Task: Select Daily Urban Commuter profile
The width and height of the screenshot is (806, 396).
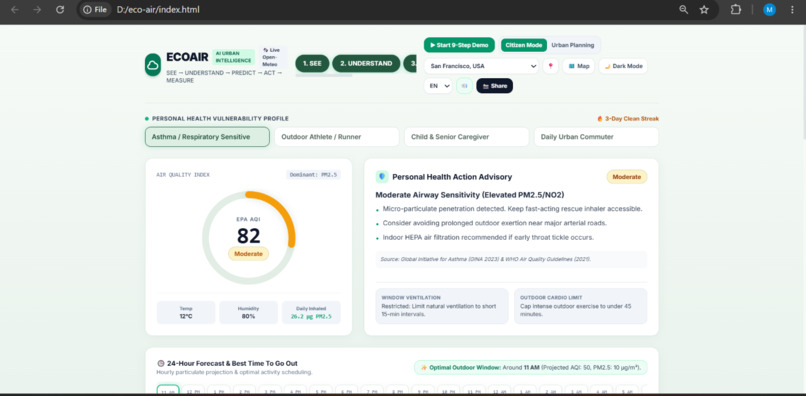Action: coord(596,137)
